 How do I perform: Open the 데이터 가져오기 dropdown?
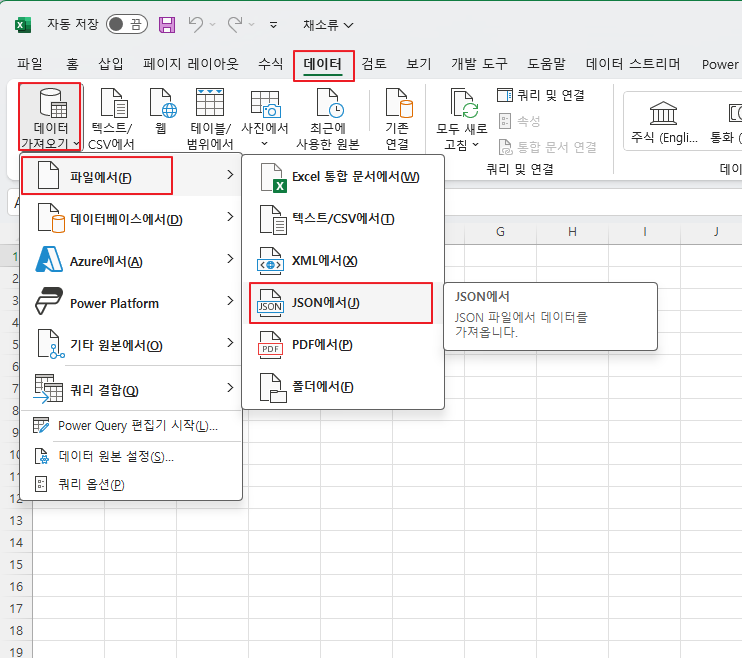[x=50, y=117]
